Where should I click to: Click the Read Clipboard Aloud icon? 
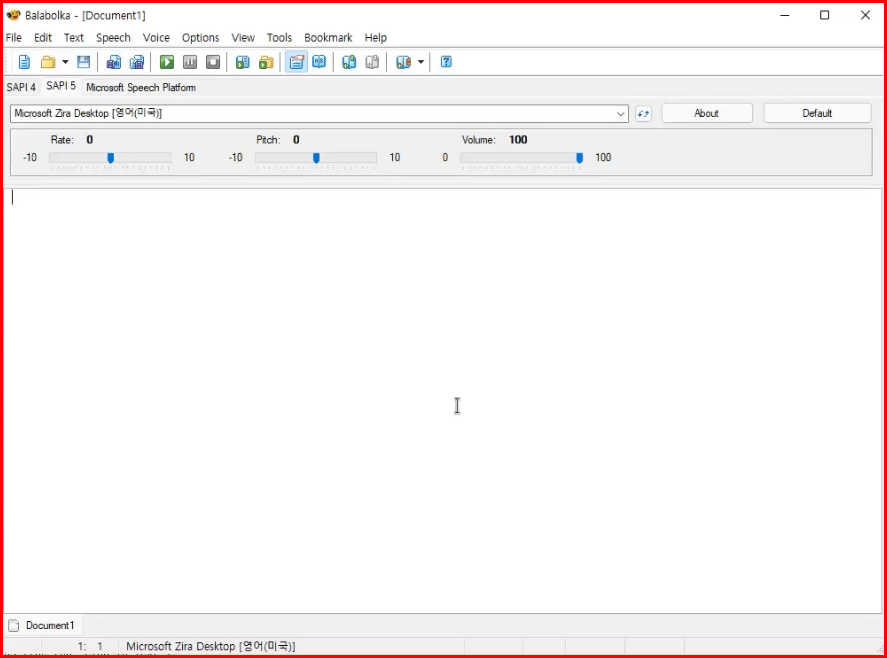click(x=243, y=62)
